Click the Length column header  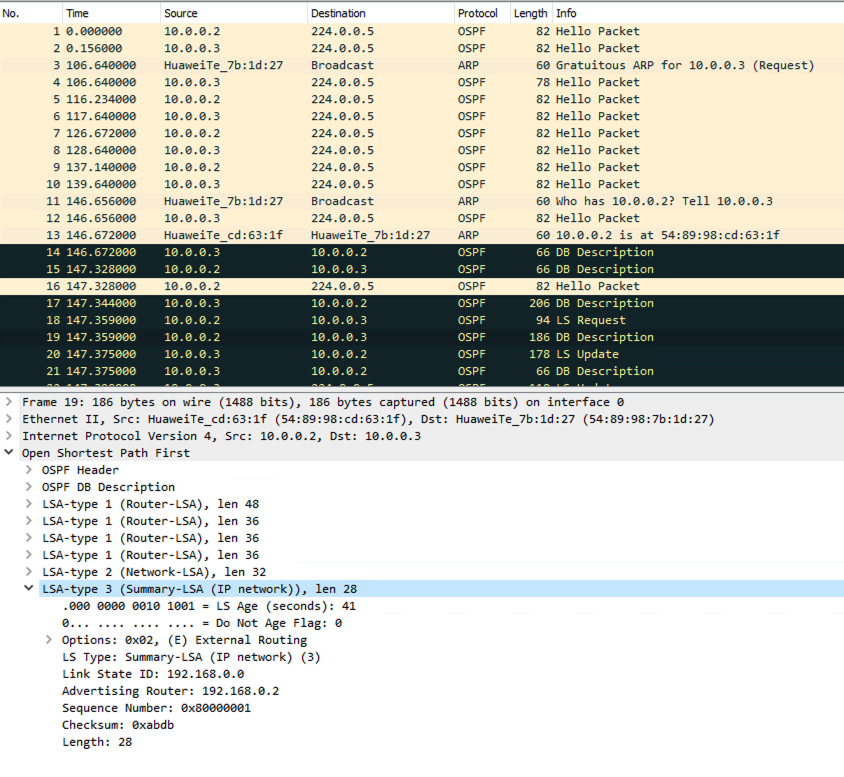point(531,13)
